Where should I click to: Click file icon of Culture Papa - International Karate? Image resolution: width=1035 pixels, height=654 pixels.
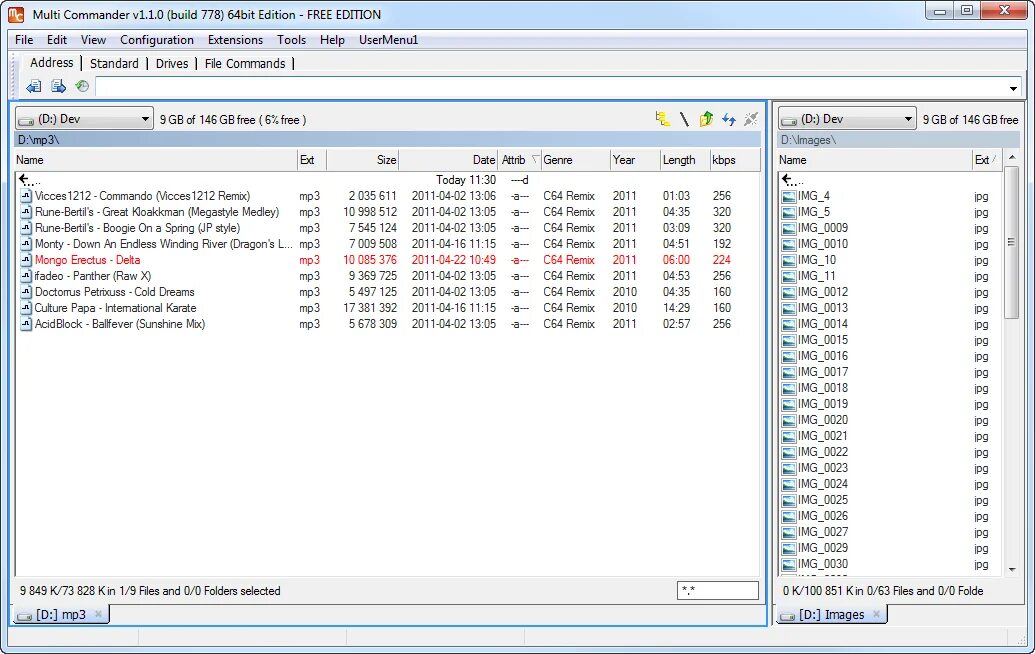point(26,308)
